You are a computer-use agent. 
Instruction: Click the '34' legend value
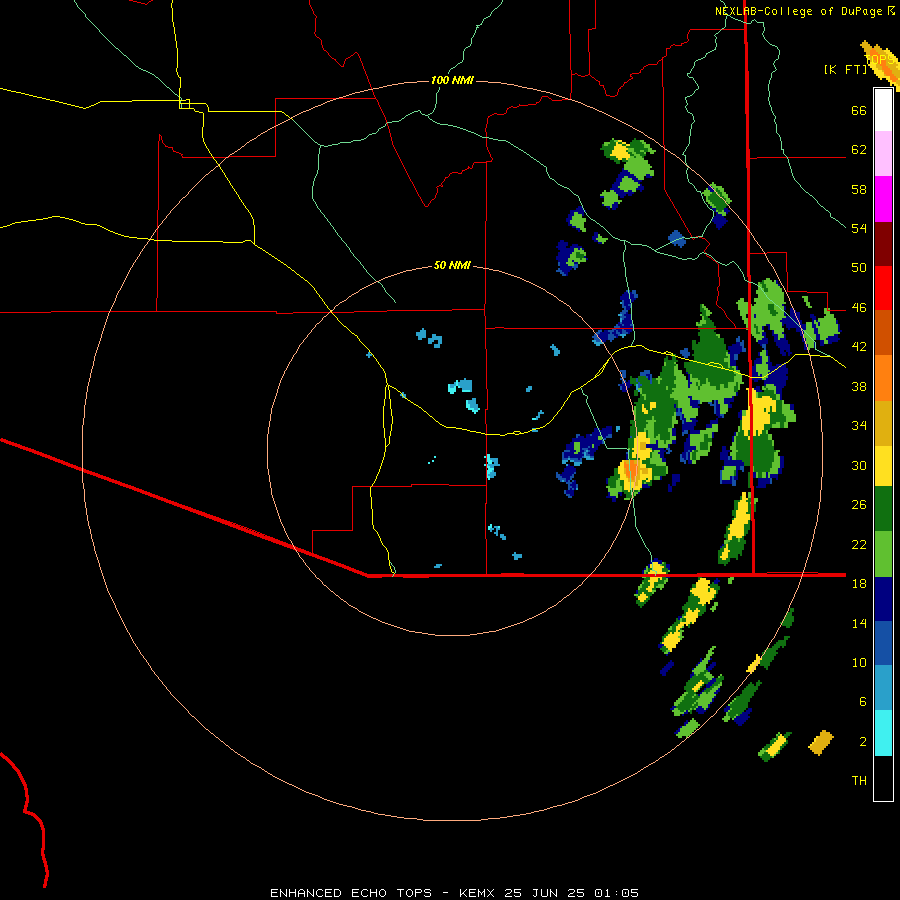[x=859, y=426]
